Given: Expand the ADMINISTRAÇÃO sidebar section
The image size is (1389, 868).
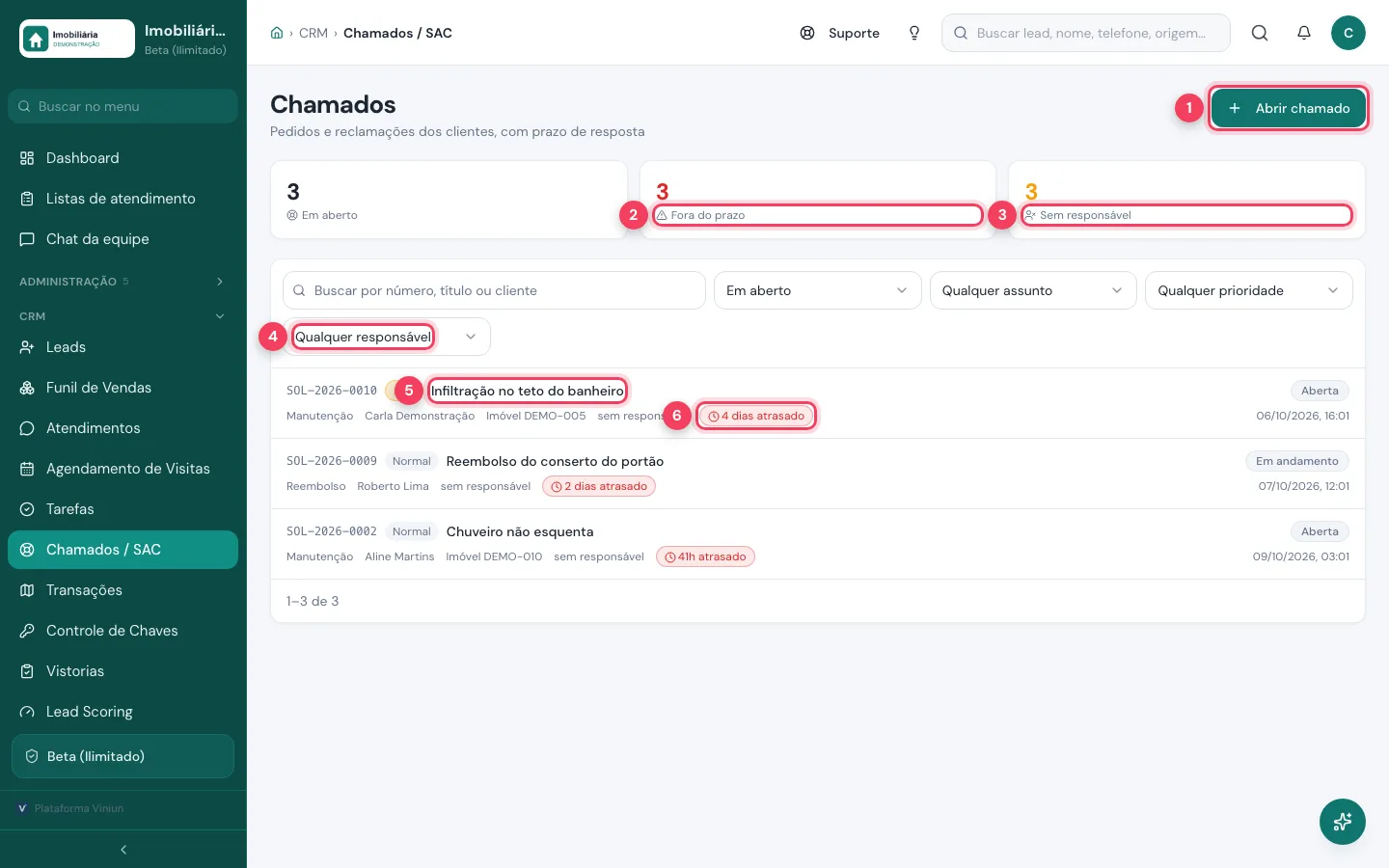Looking at the screenshot, I should 123,282.
